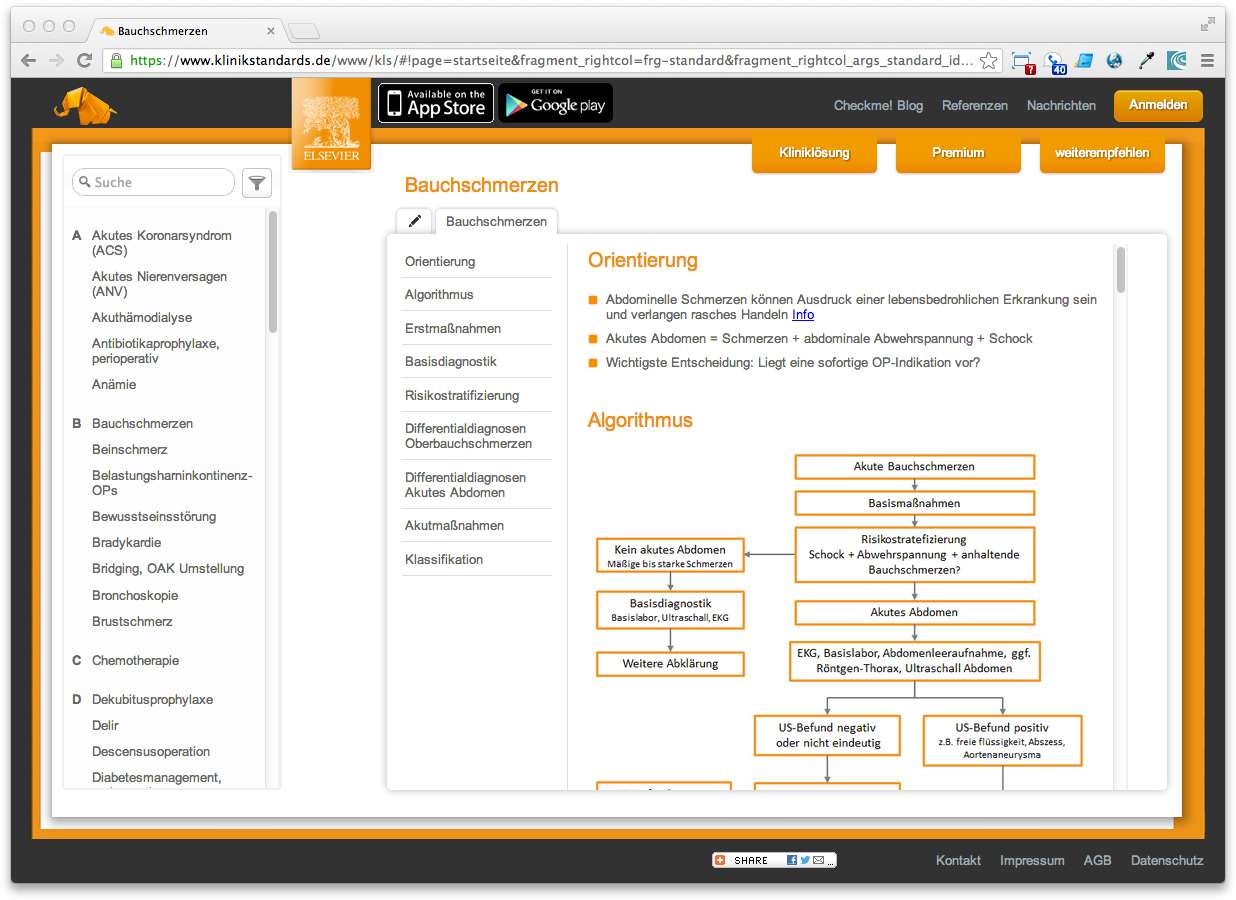1236x900 pixels.
Task: Open the Datenschutz footer link
Action: 1167,860
